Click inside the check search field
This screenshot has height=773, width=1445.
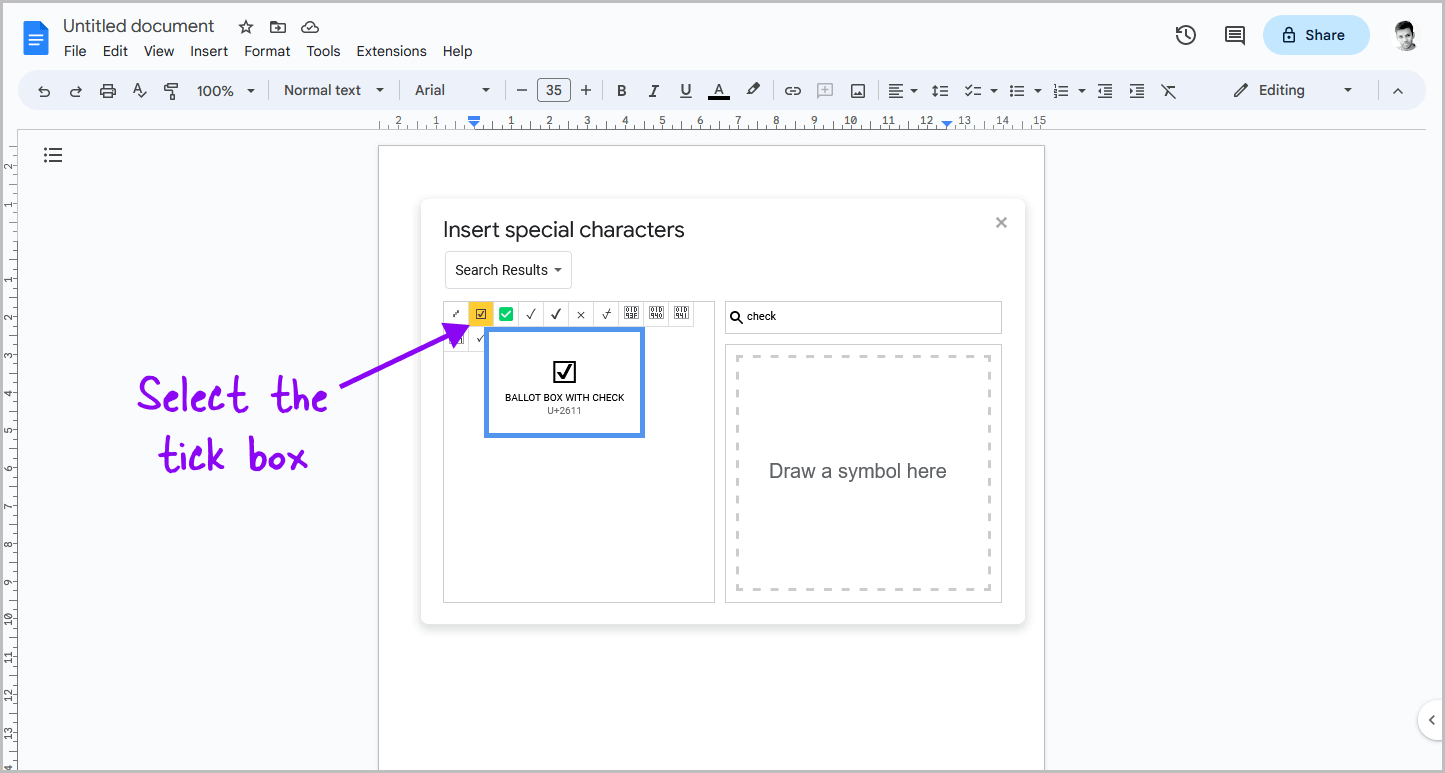863,317
